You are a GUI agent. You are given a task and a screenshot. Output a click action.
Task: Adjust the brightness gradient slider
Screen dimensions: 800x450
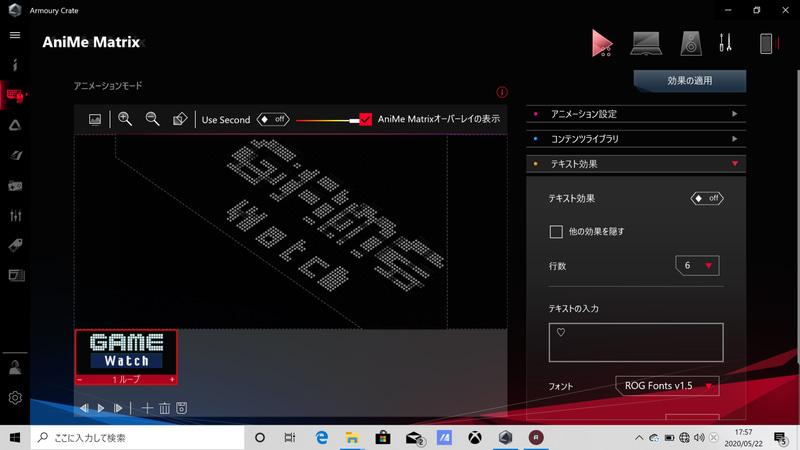click(x=327, y=120)
